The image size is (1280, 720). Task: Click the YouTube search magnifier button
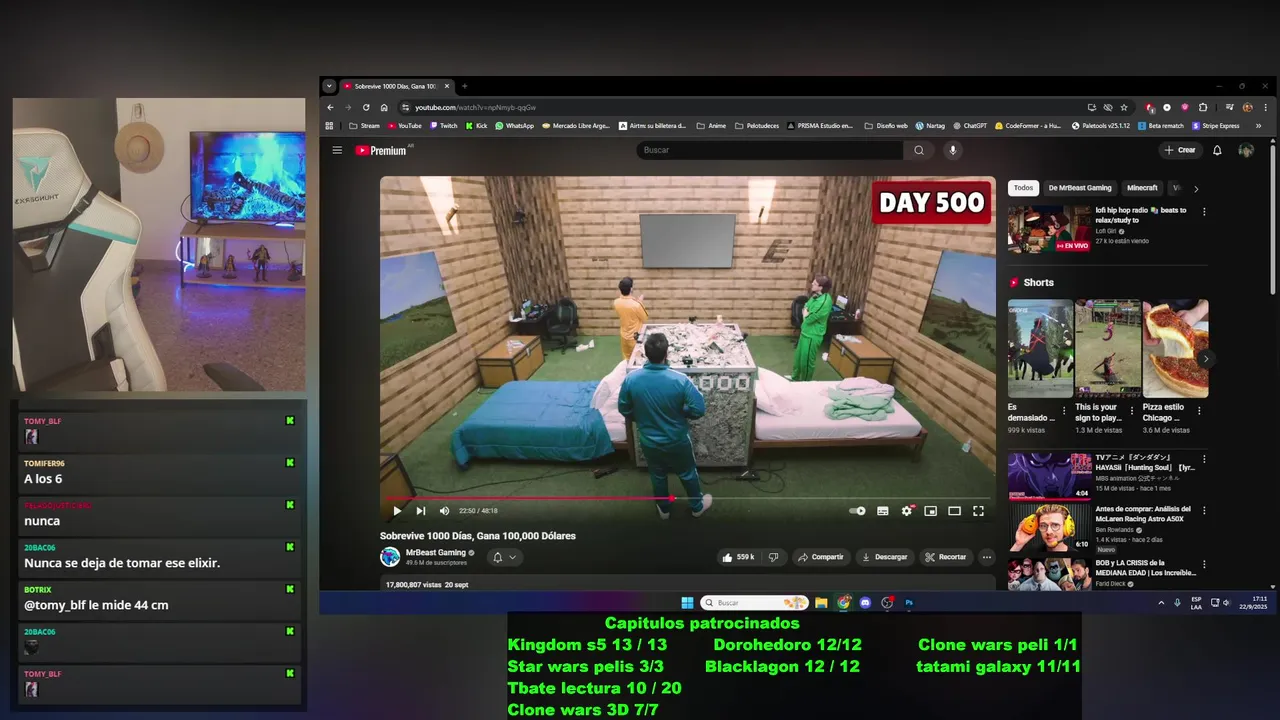click(x=919, y=150)
